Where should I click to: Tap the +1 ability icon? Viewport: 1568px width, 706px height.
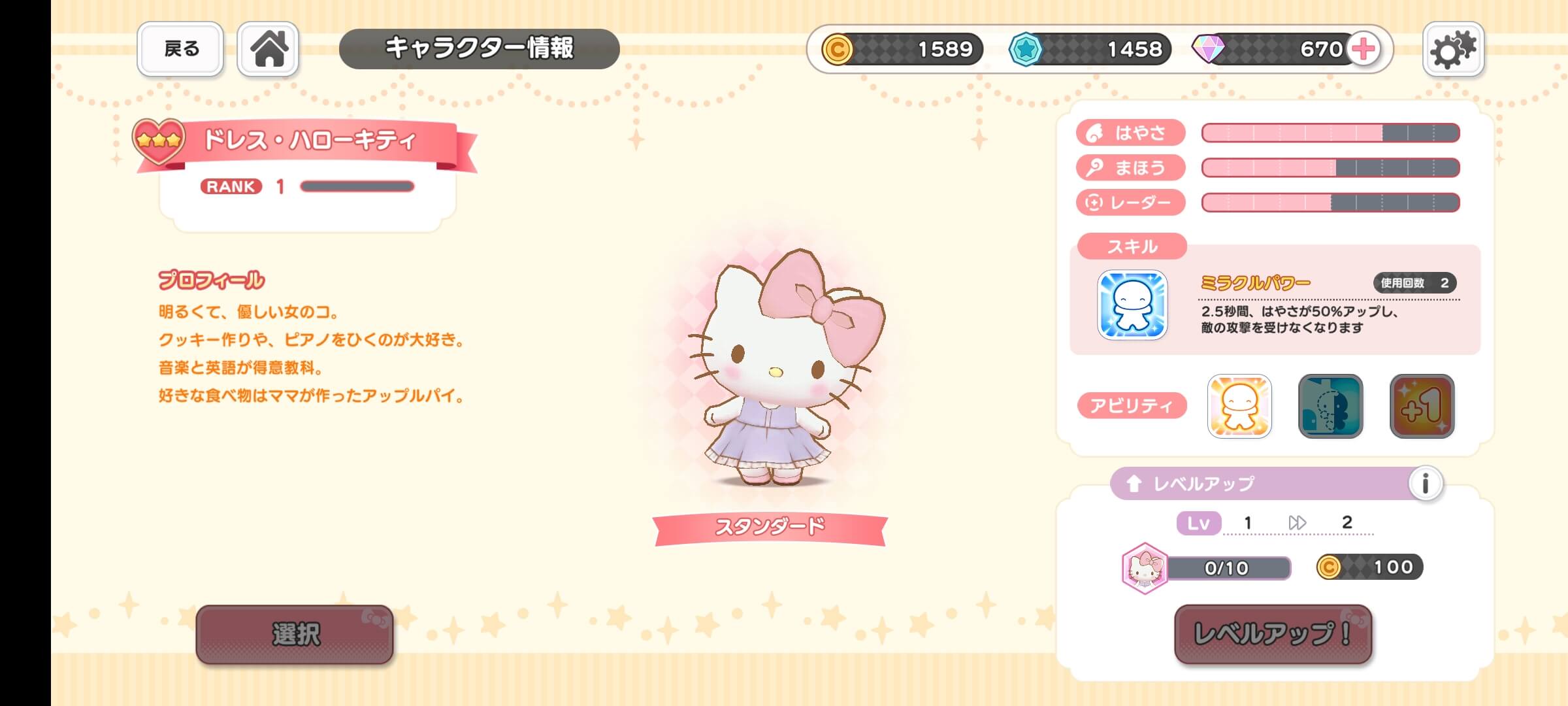tap(1422, 406)
